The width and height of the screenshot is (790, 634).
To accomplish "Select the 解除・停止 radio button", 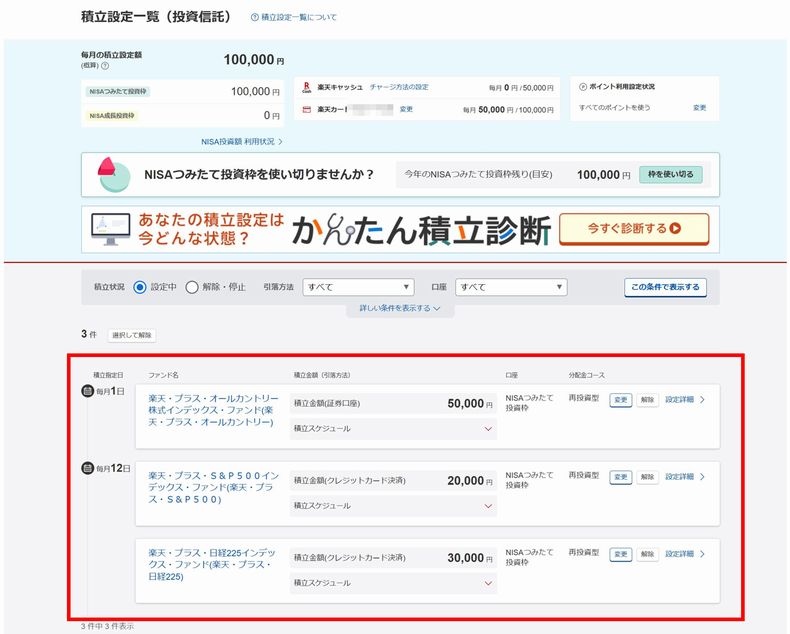I will coord(191,287).
